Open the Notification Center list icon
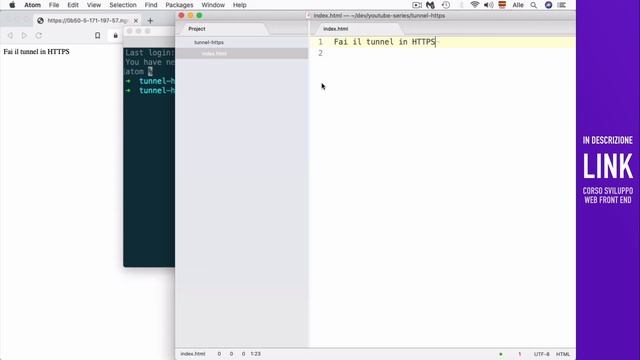This screenshot has height=360, width=640. [x=562, y=5]
